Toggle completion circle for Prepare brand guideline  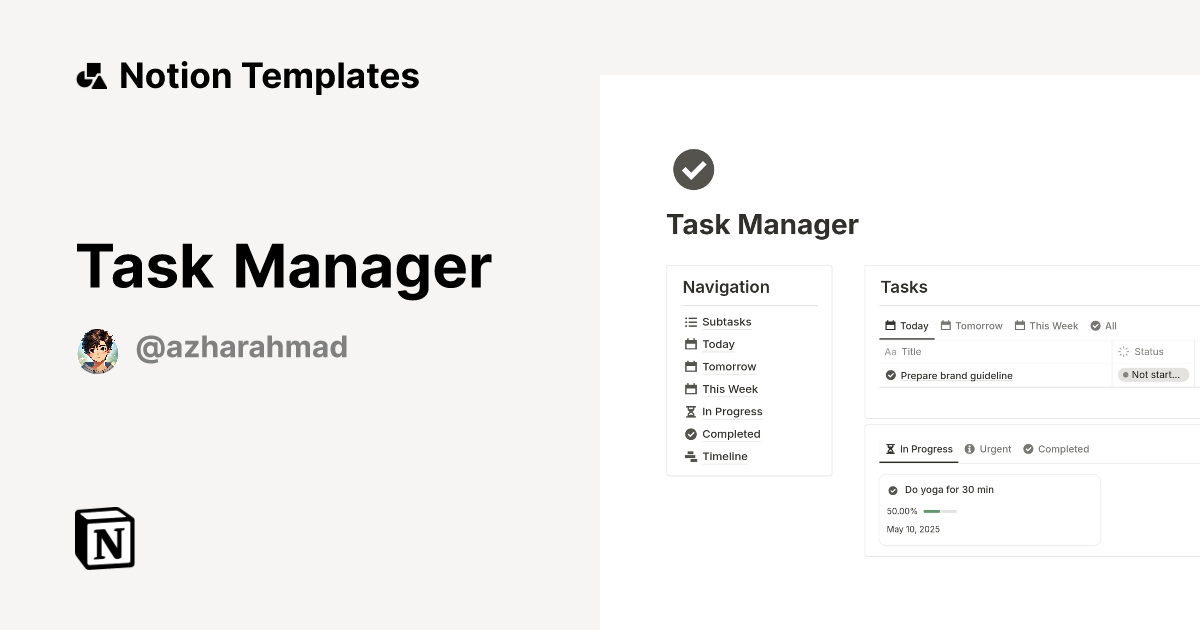(x=890, y=375)
